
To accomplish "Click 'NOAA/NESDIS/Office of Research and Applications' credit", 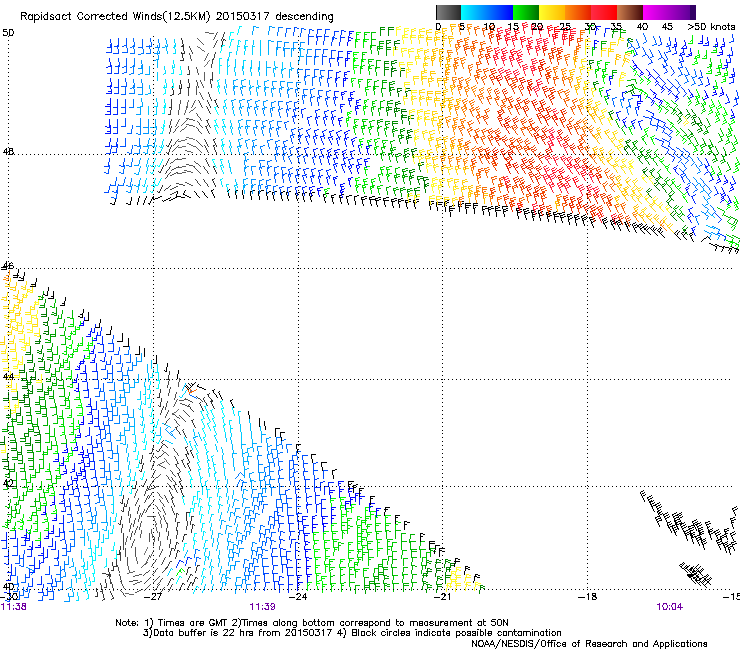I will 589,644.
